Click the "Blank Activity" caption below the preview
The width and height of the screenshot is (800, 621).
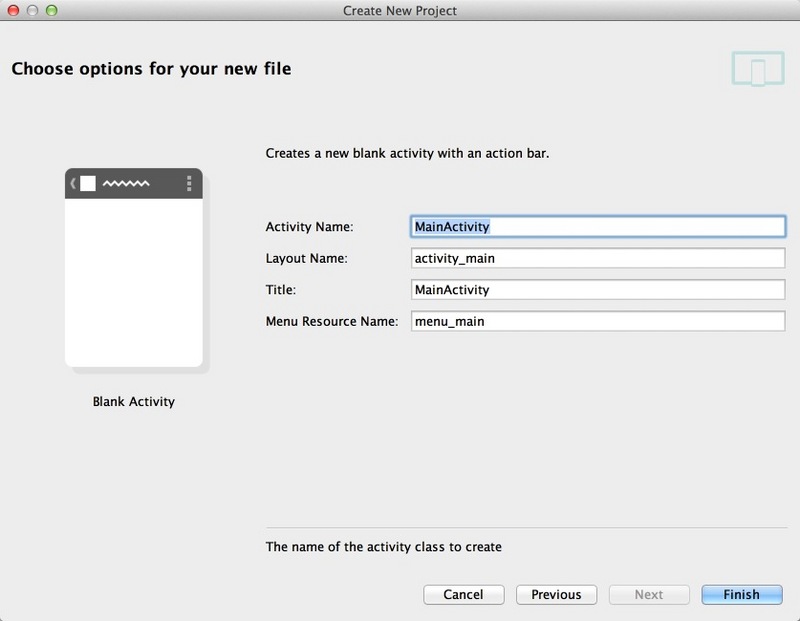[134, 402]
